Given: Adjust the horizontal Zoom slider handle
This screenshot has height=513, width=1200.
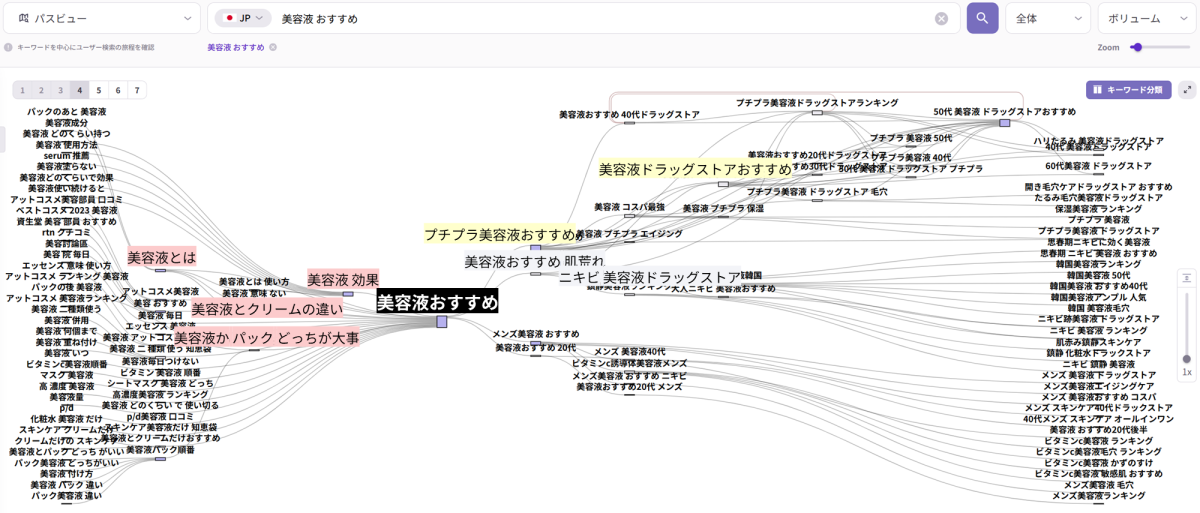Looking at the screenshot, I should coord(1136,47).
